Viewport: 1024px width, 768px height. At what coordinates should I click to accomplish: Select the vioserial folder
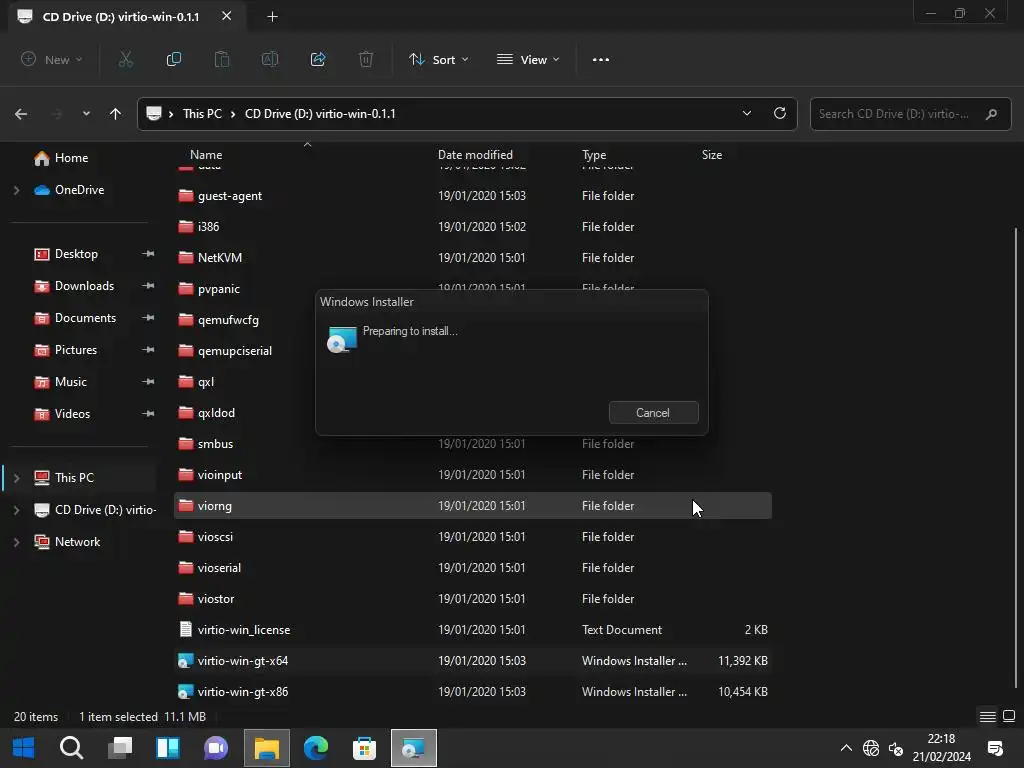tap(473, 568)
